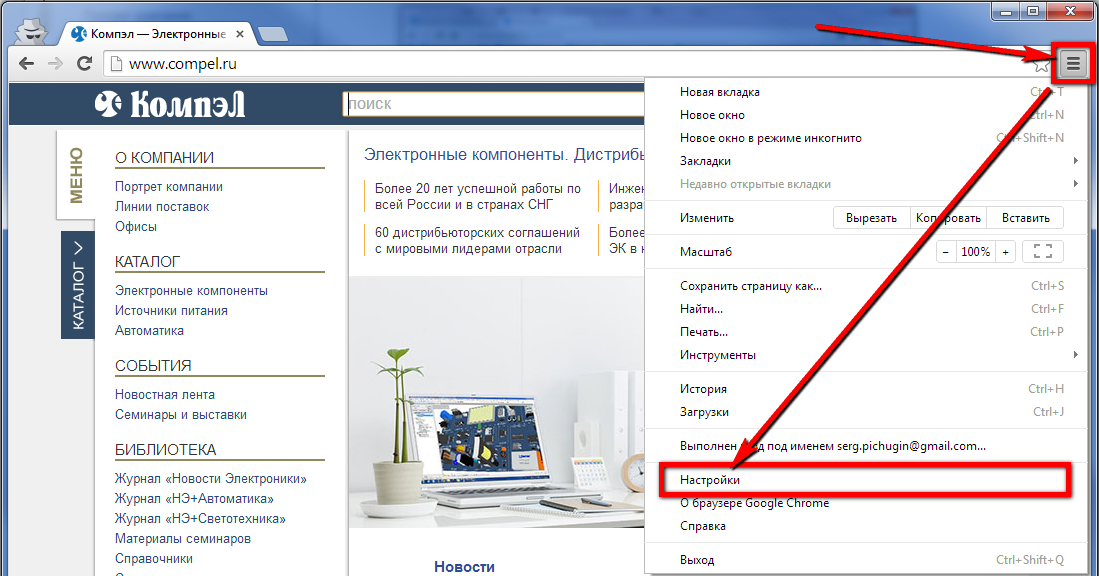Click the «КАТАЛОГ» sidebar section heading

point(148,262)
